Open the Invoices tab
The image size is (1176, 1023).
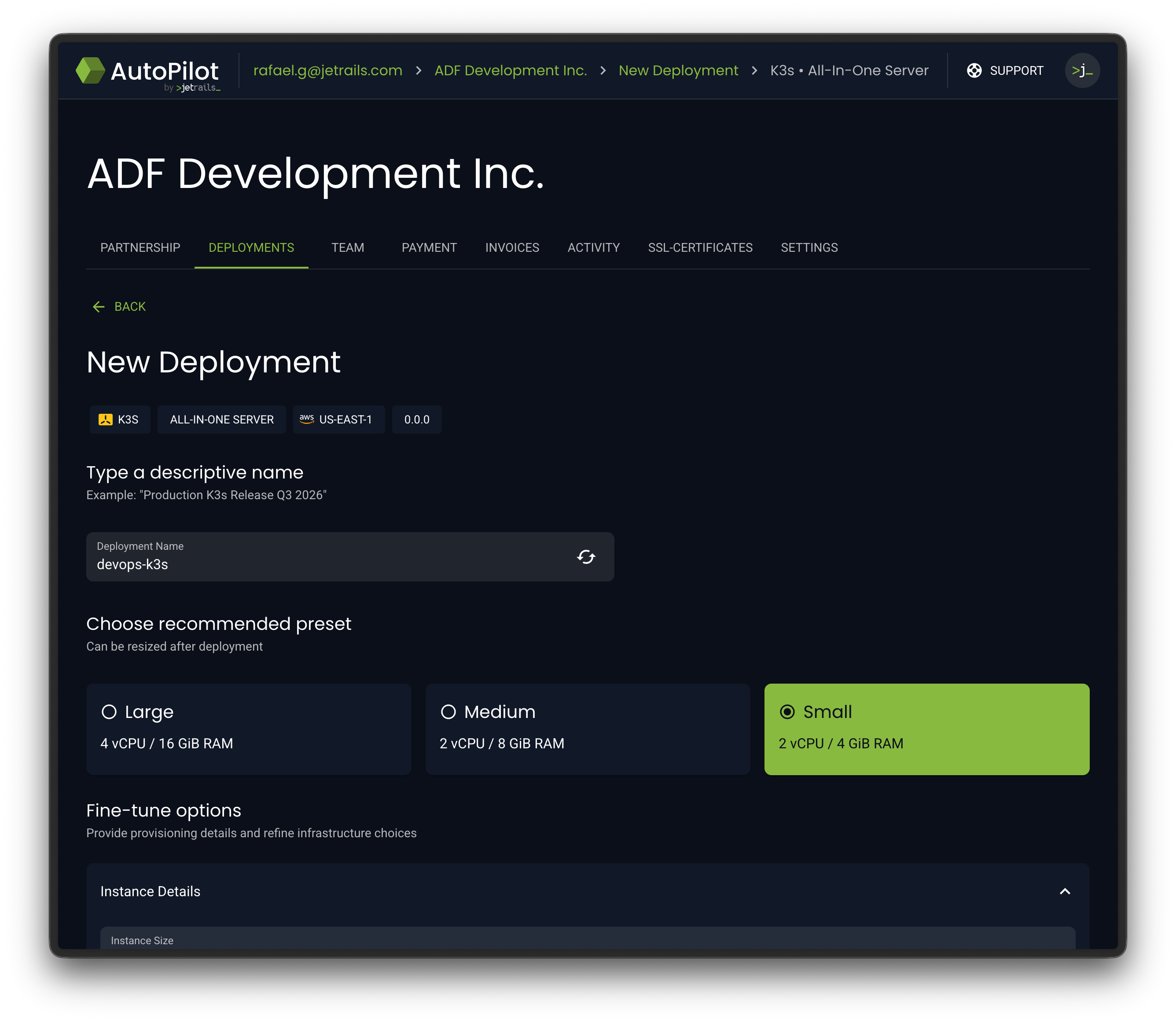[512, 247]
